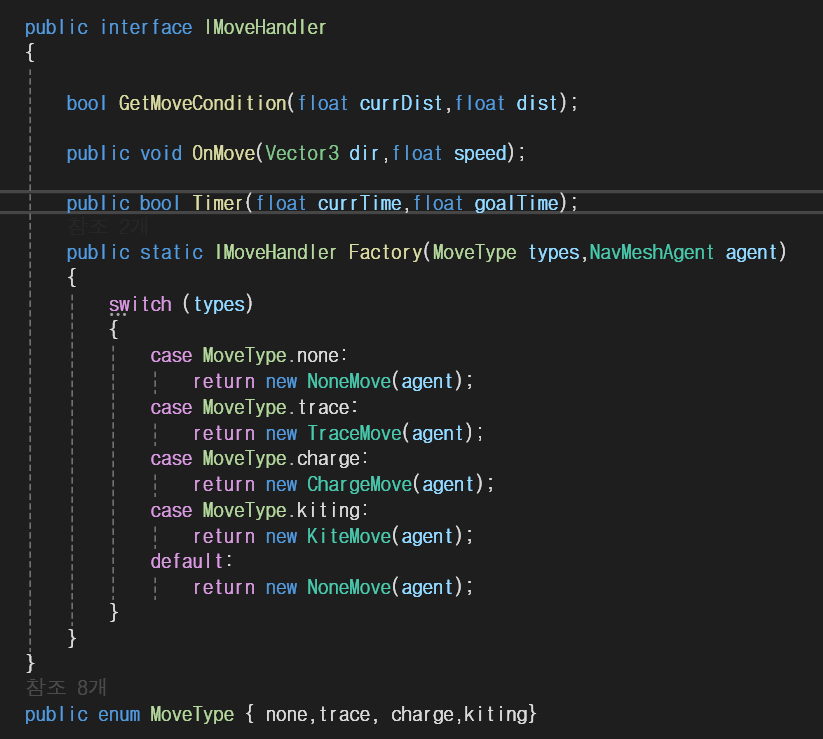The width and height of the screenshot is (823, 739).
Task: Click the speed parameter in OnMove
Action: point(480,153)
